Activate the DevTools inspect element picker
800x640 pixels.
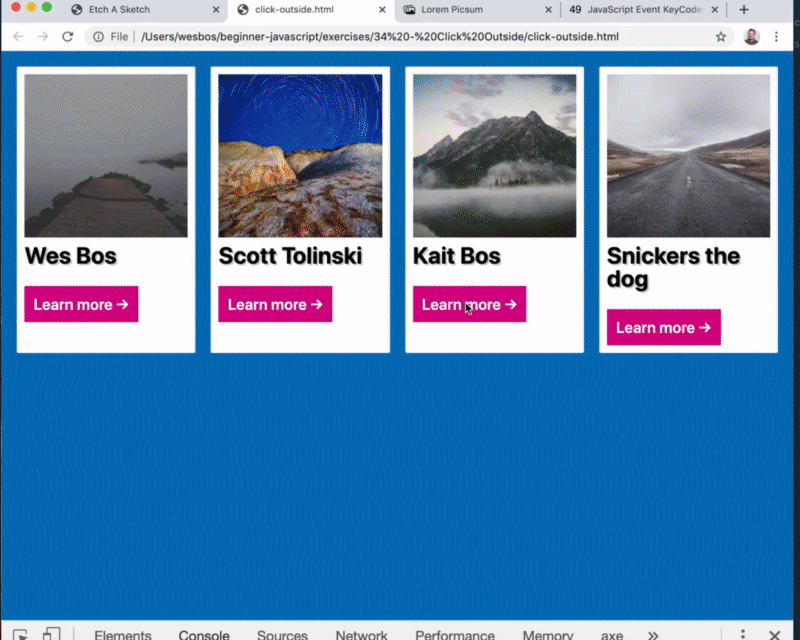[x=21, y=634]
